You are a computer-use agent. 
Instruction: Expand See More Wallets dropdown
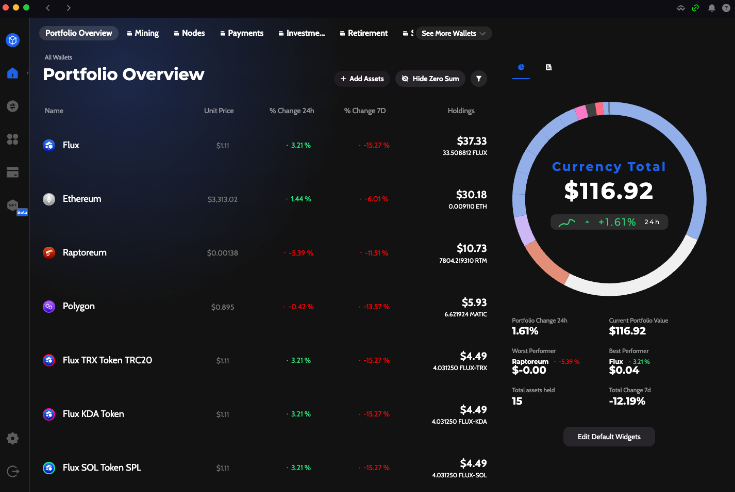point(453,33)
